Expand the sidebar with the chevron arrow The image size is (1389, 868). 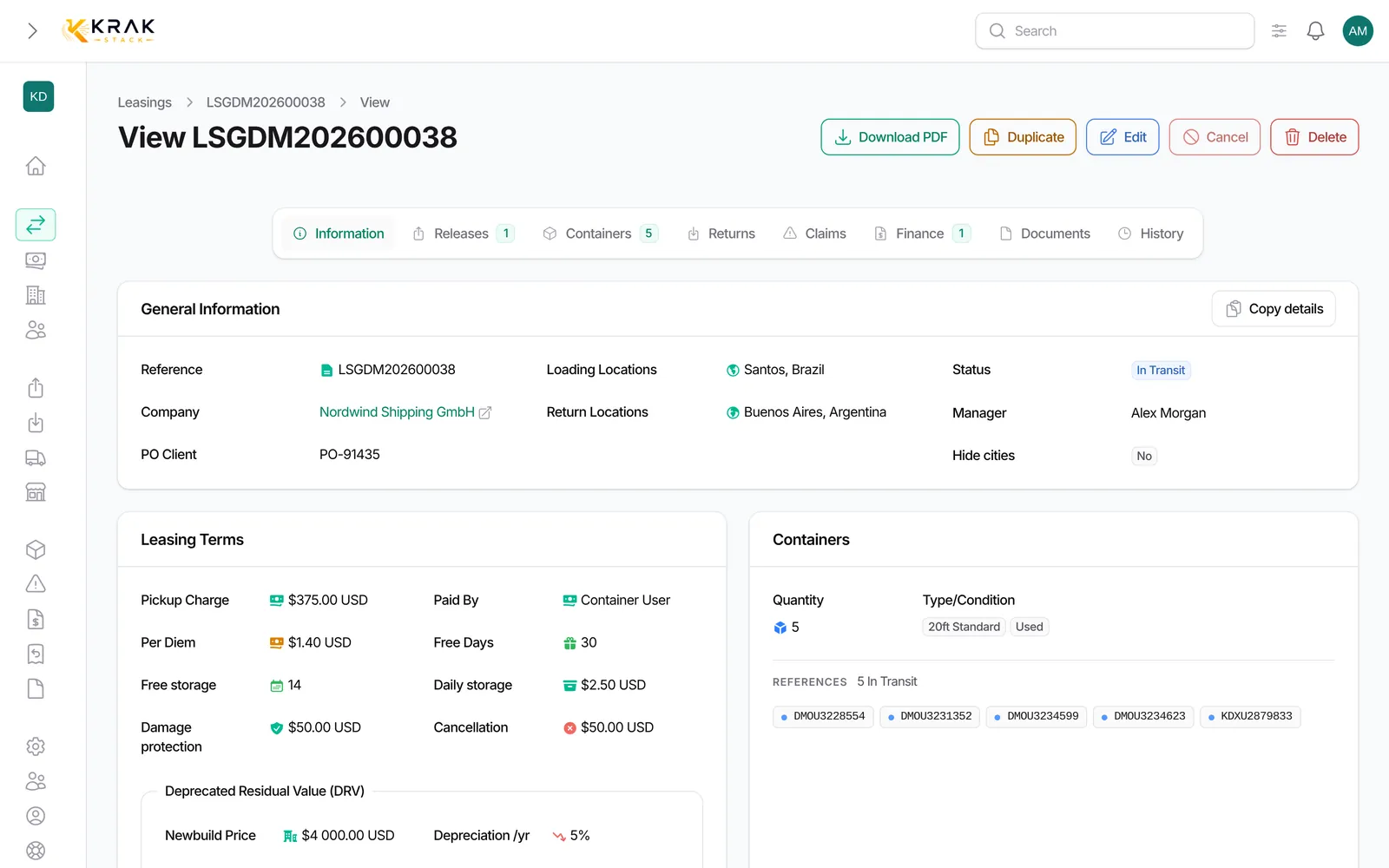(32, 31)
